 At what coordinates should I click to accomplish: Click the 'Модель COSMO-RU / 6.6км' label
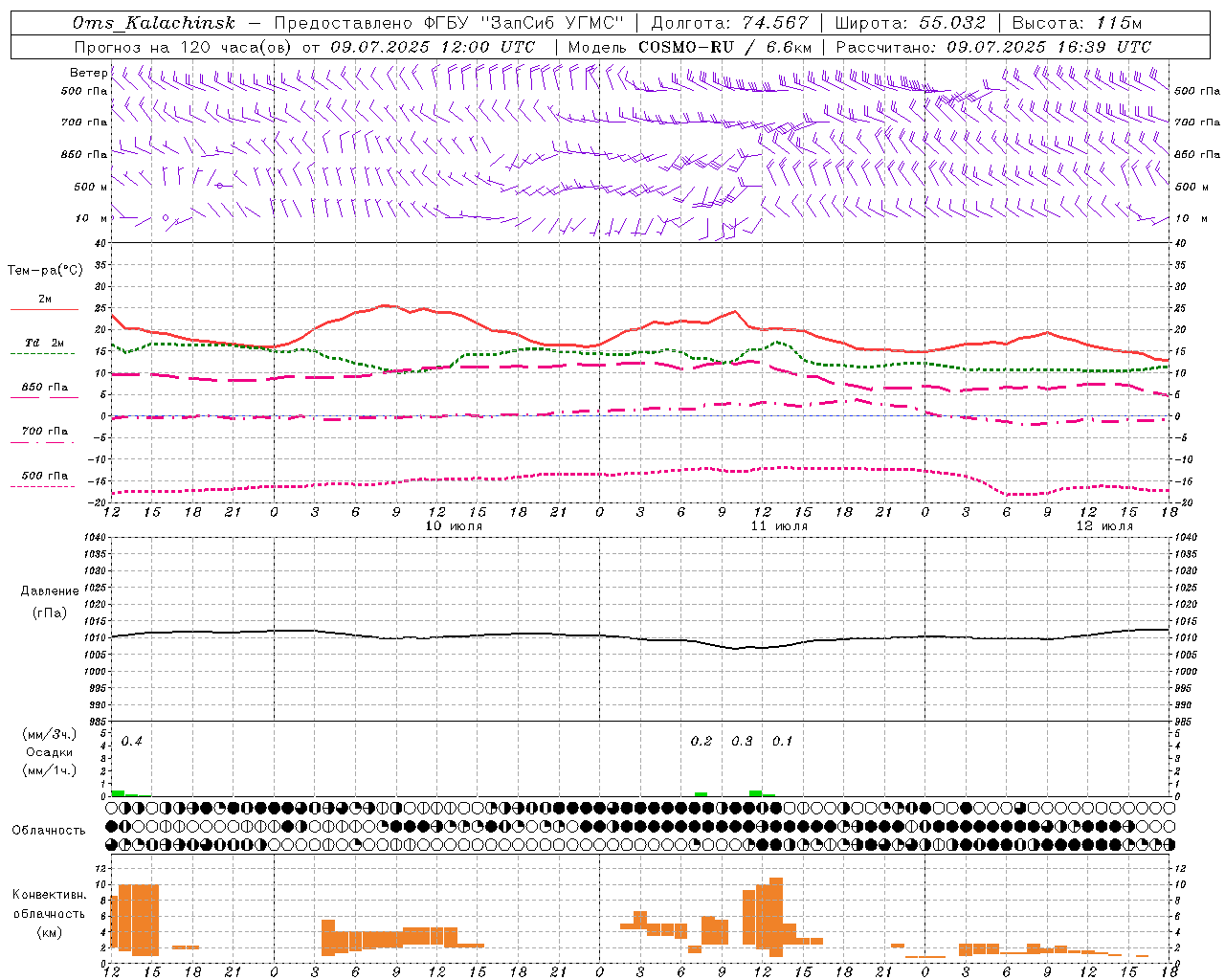tap(689, 47)
